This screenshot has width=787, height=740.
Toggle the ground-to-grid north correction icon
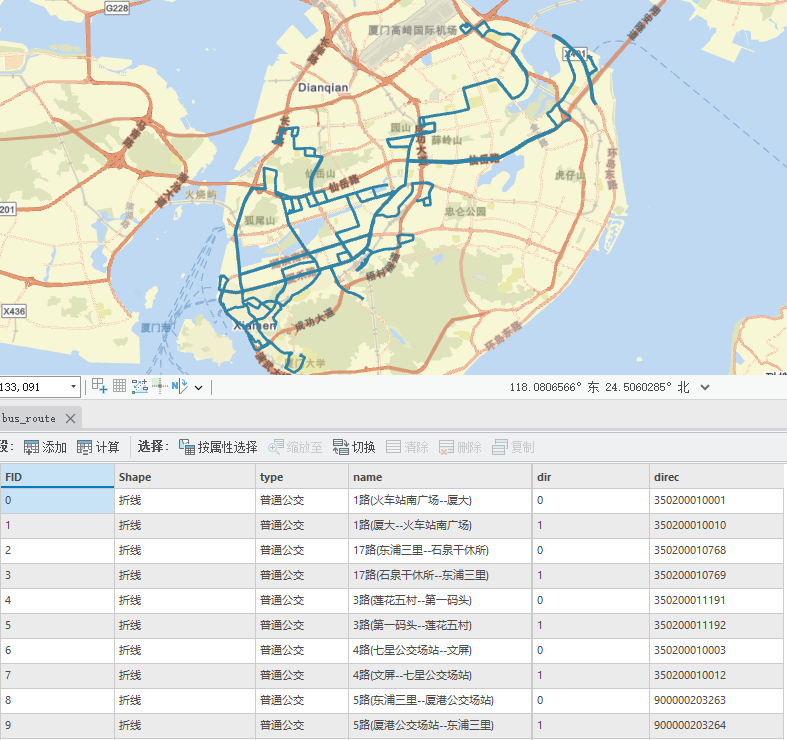pos(180,386)
